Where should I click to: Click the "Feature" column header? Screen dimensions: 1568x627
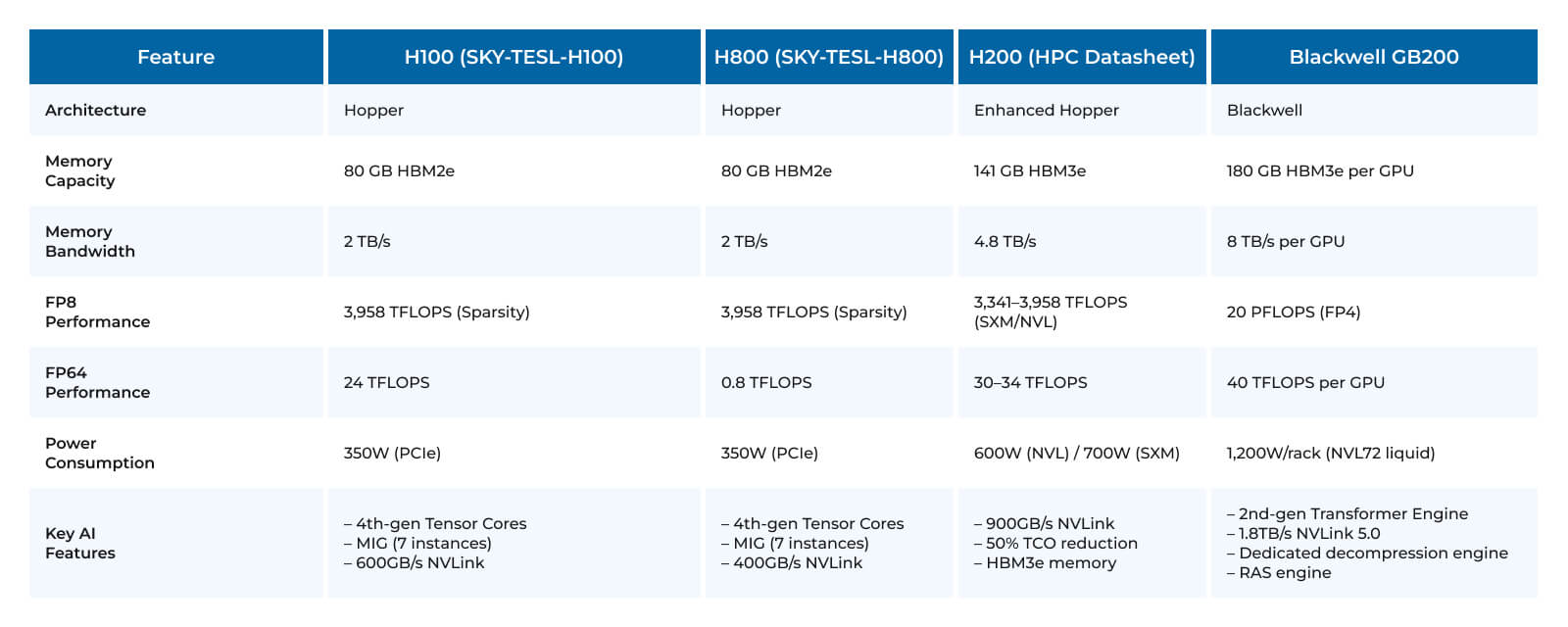[x=176, y=57]
